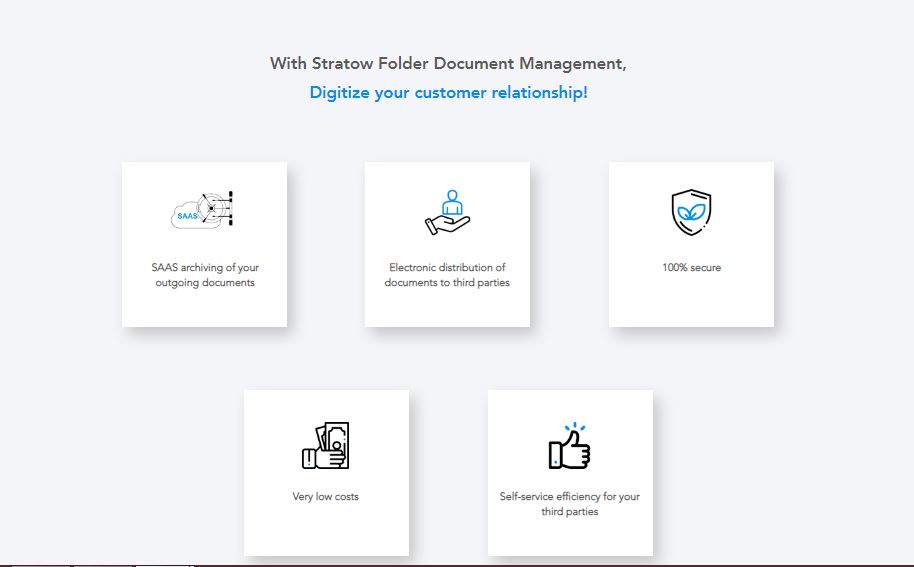Click the '100% secure' label
914x567 pixels.
[691, 267]
